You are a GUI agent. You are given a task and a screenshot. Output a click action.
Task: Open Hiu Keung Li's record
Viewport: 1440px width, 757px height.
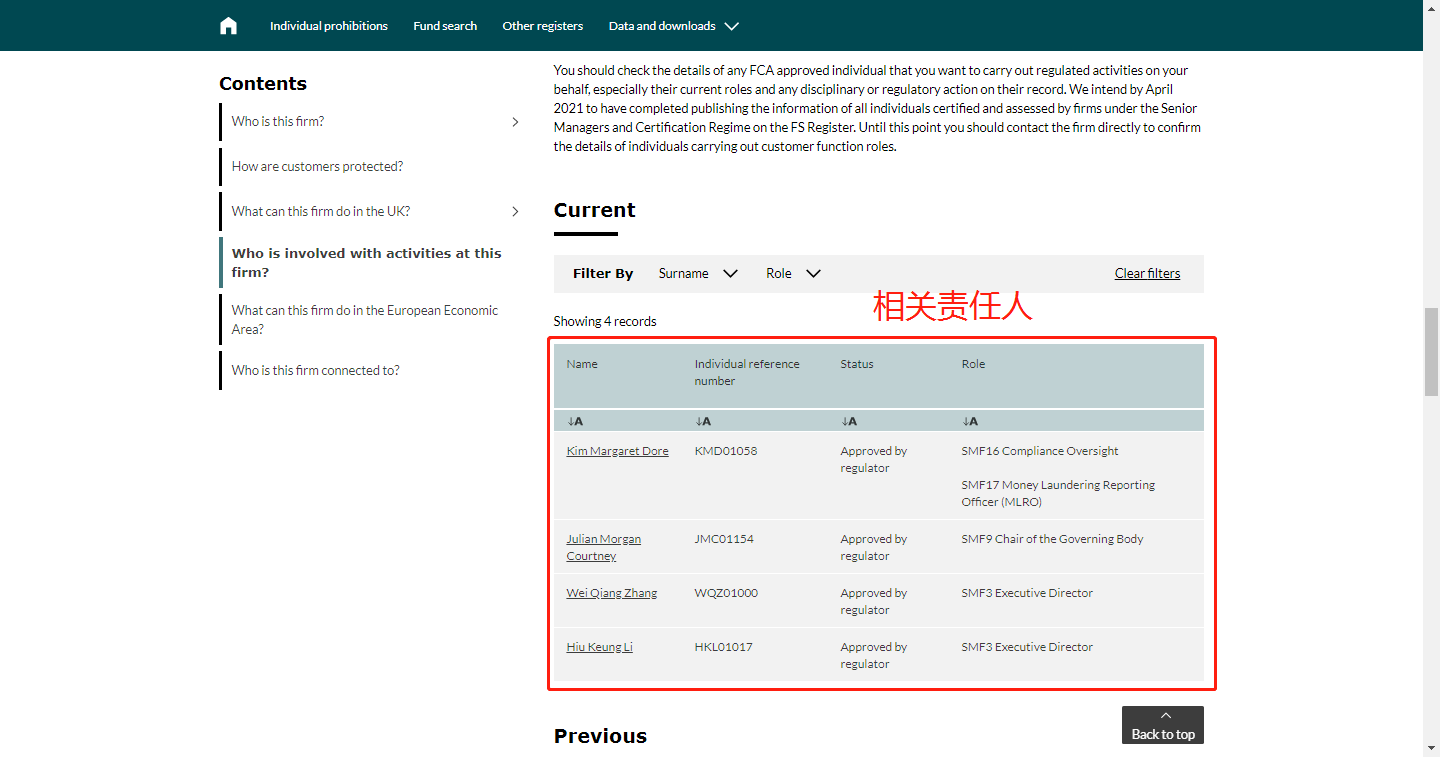click(x=599, y=647)
